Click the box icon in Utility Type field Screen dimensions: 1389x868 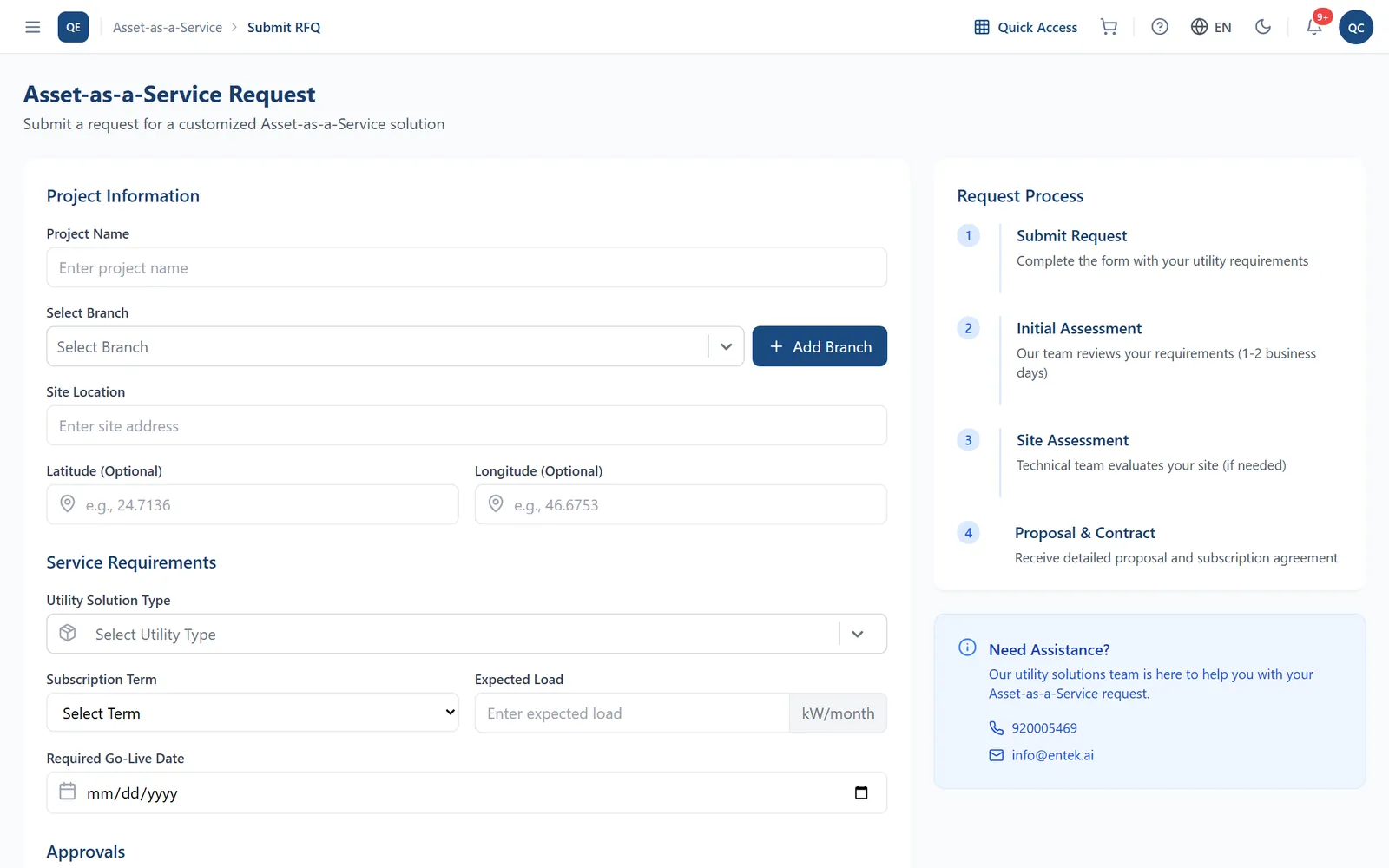(x=68, y=633)
